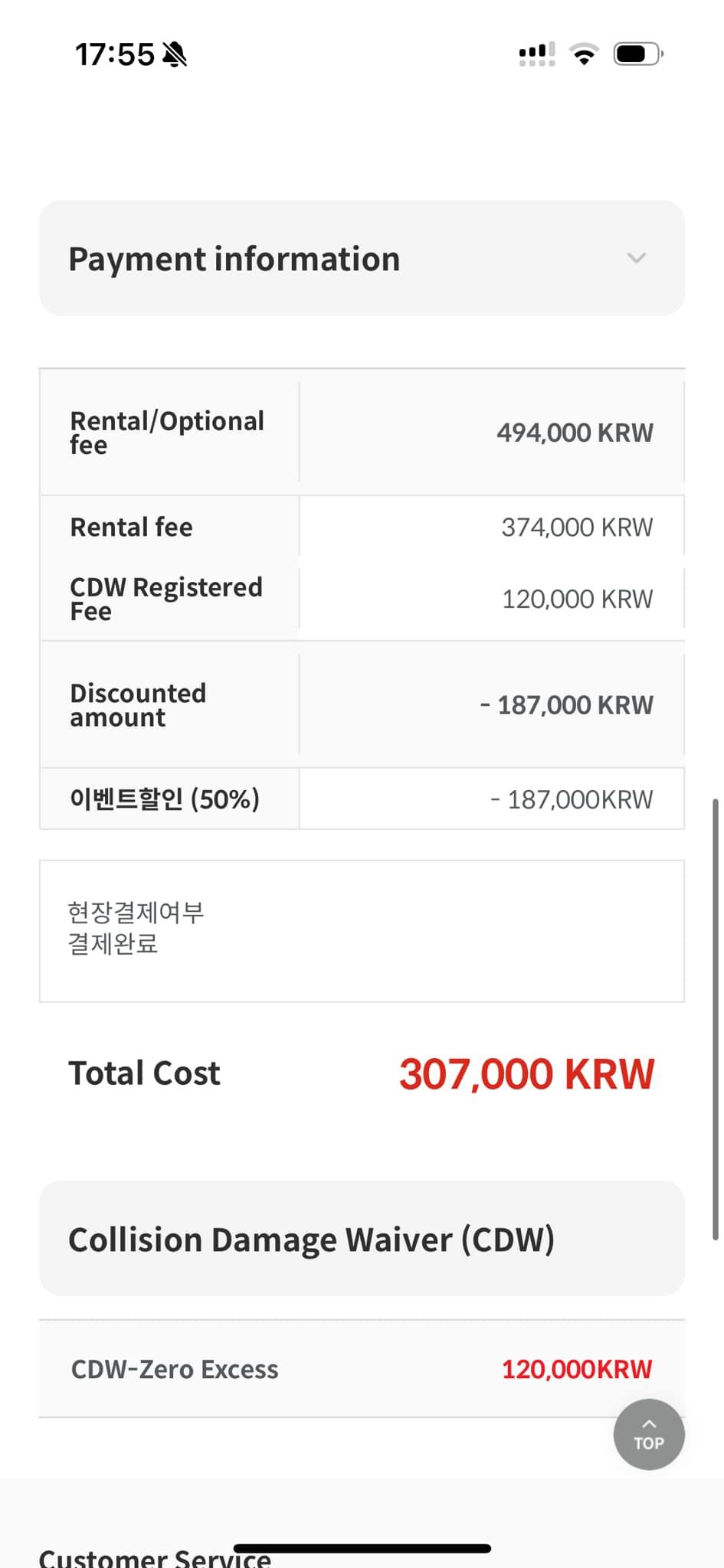Tap the Wi-Fi status icon
The width and height of the screenshot is (724, 1568).
(584, 54)
